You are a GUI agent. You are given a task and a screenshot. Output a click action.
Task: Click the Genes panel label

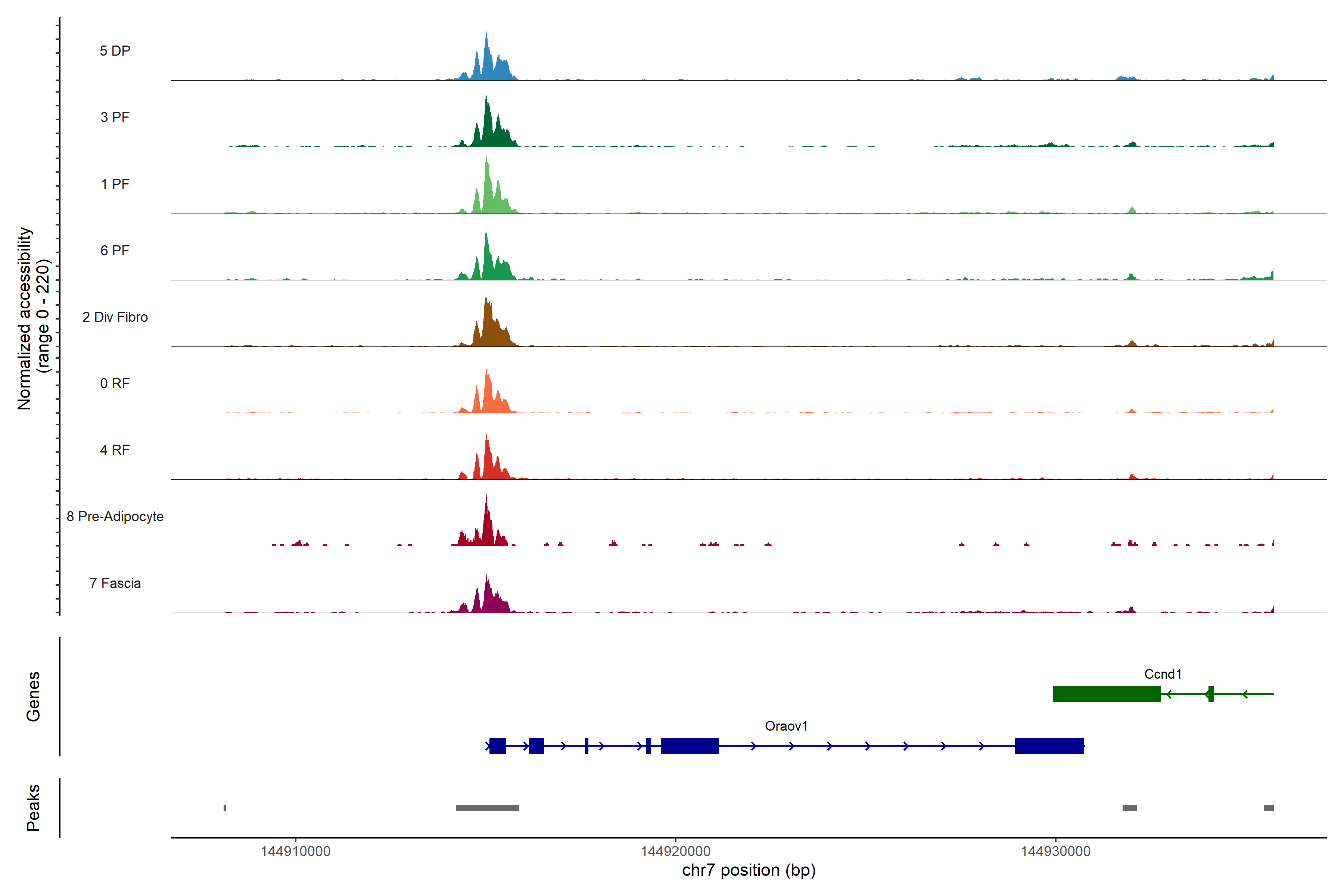click(33, 697)
